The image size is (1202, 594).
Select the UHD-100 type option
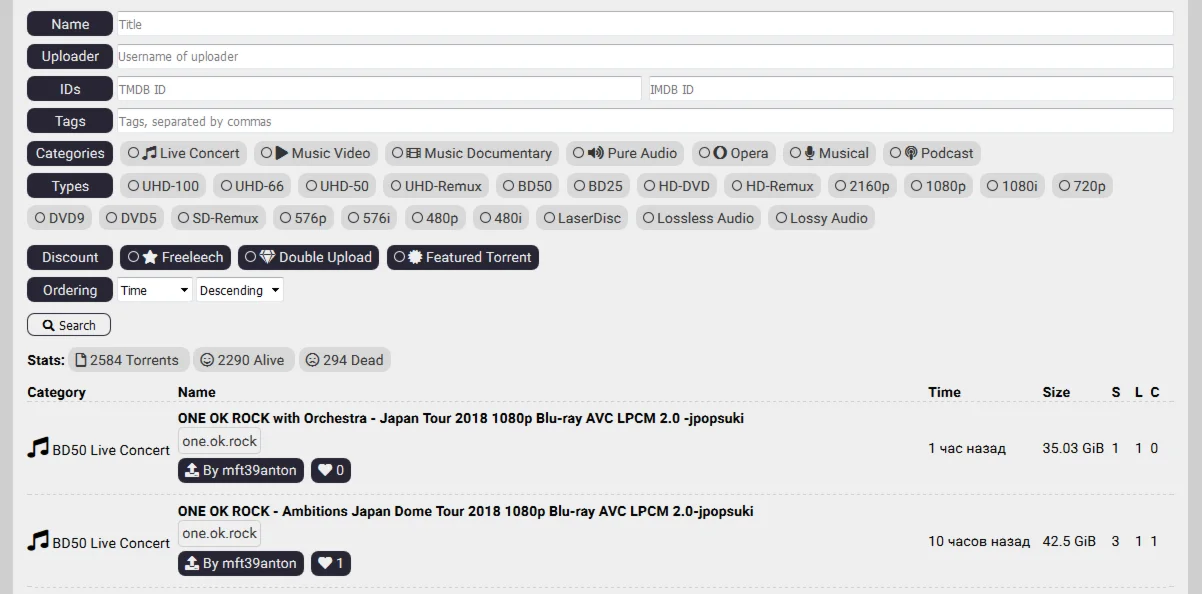point(164,186)
